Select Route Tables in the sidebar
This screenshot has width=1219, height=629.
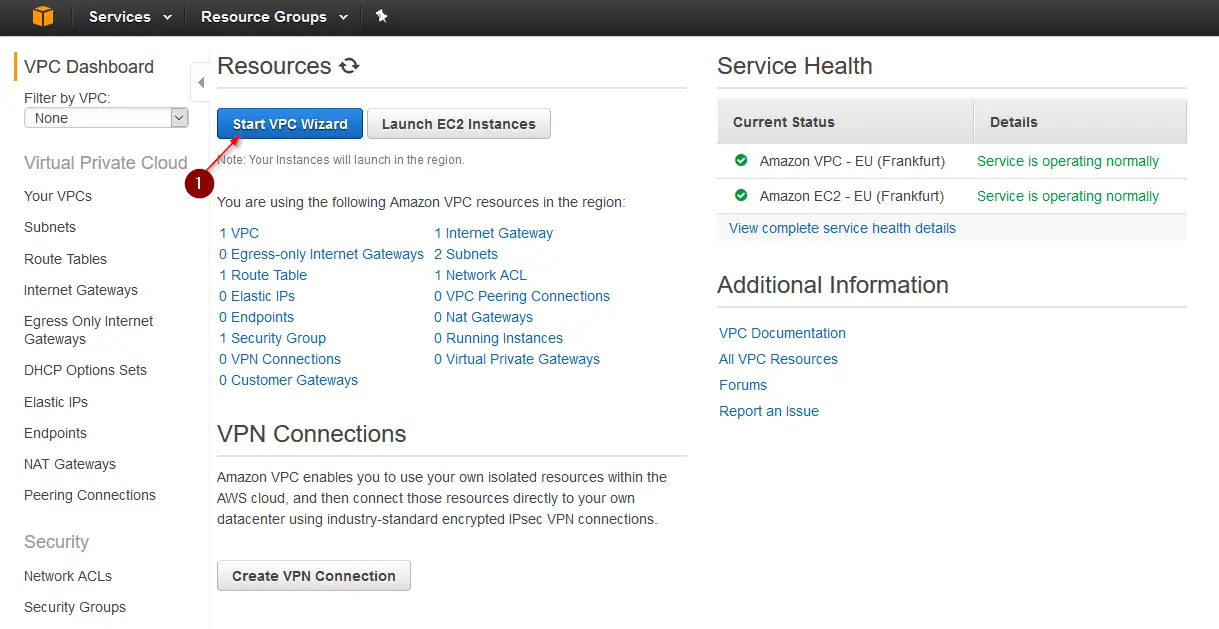click(65, 259)
